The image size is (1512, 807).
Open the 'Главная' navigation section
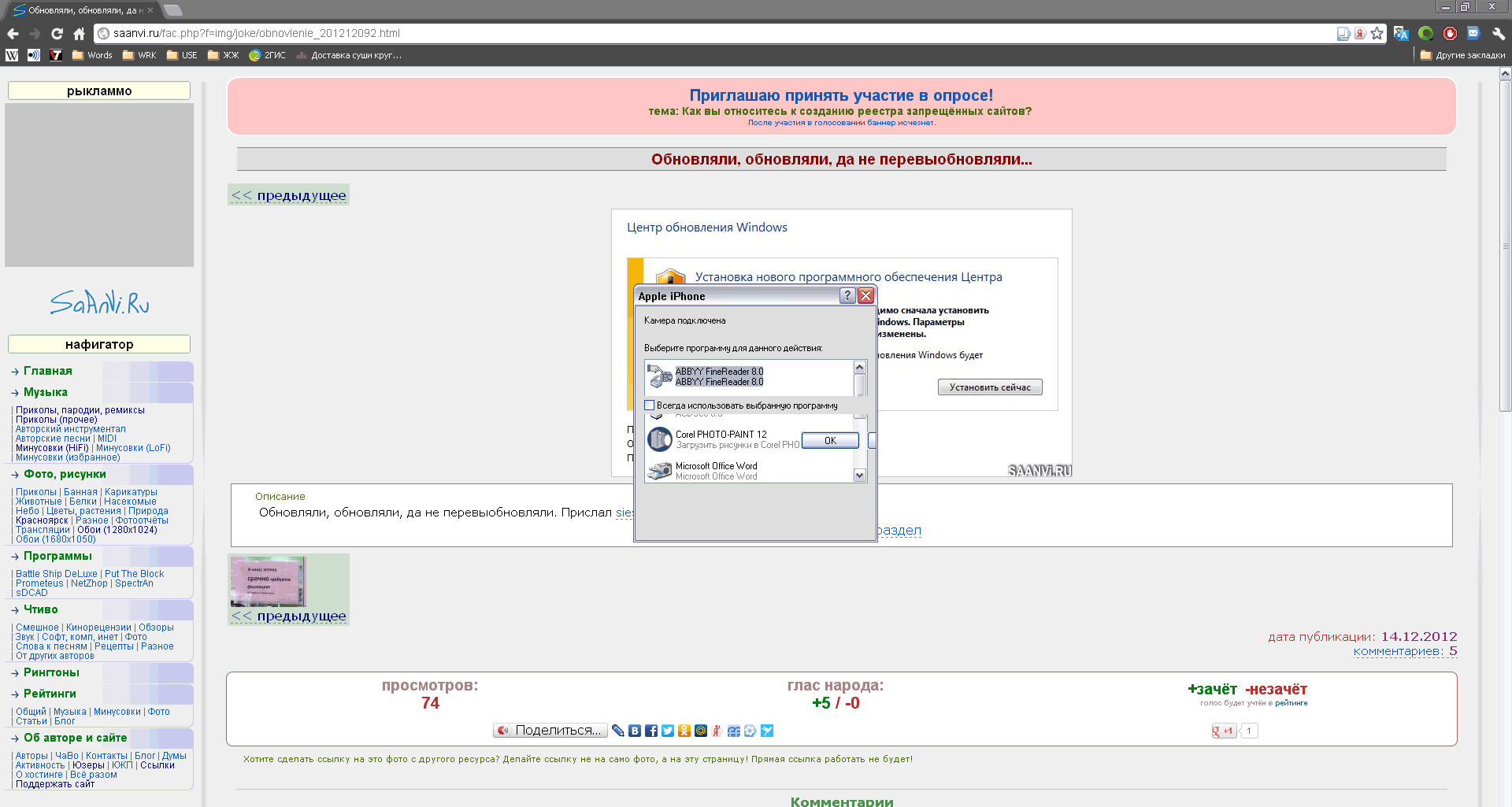tap(48, 371)
